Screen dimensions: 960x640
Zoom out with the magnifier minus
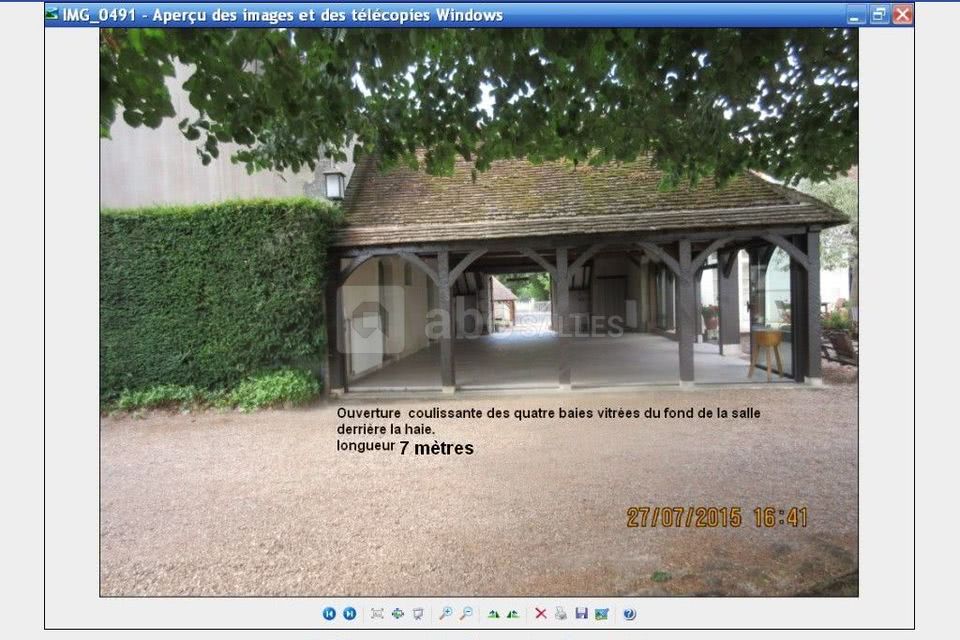point(465,614)
